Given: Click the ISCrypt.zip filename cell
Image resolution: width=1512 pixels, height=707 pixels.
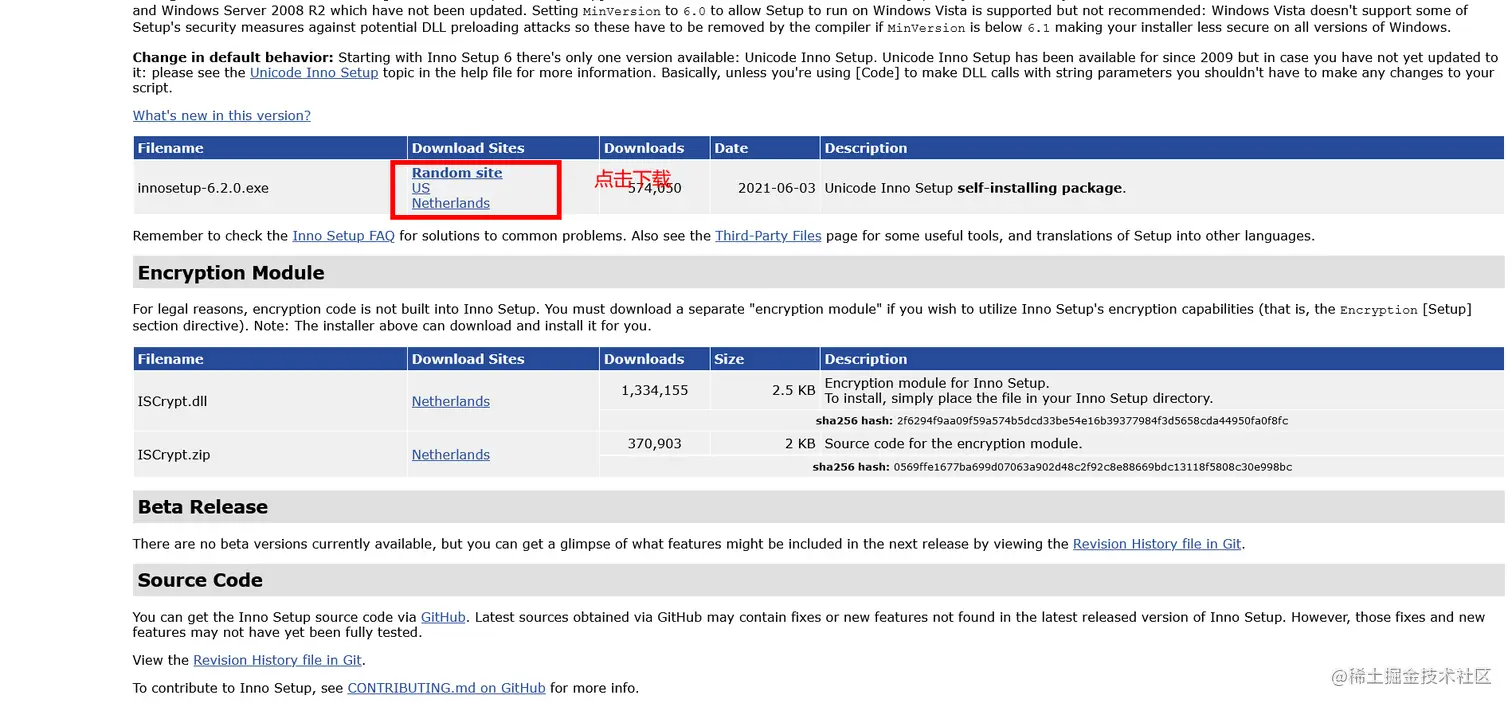Looking at the screenshot, I should coord(270,454).
